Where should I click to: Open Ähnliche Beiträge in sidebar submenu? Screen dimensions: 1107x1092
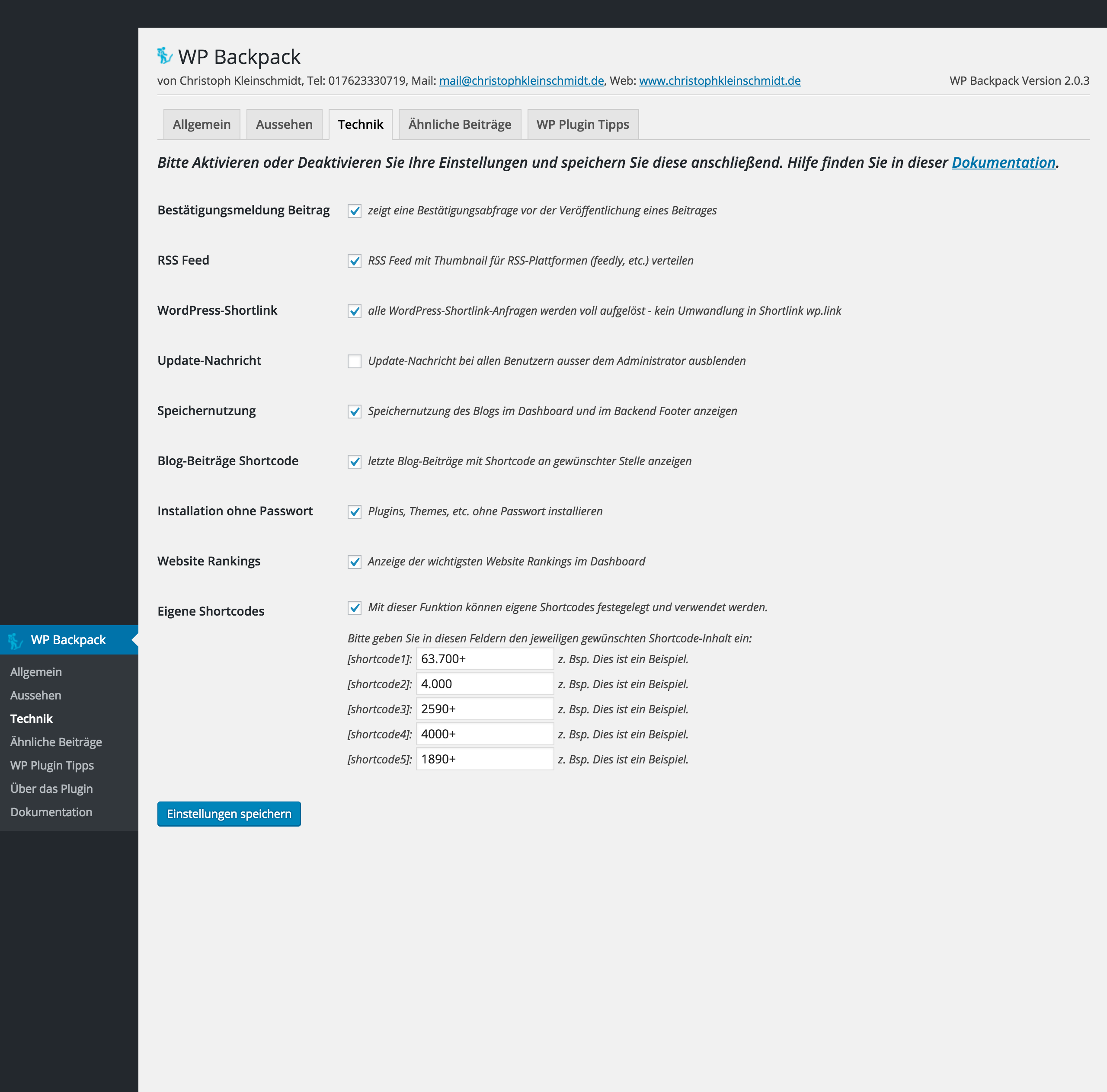click(56, 742)
